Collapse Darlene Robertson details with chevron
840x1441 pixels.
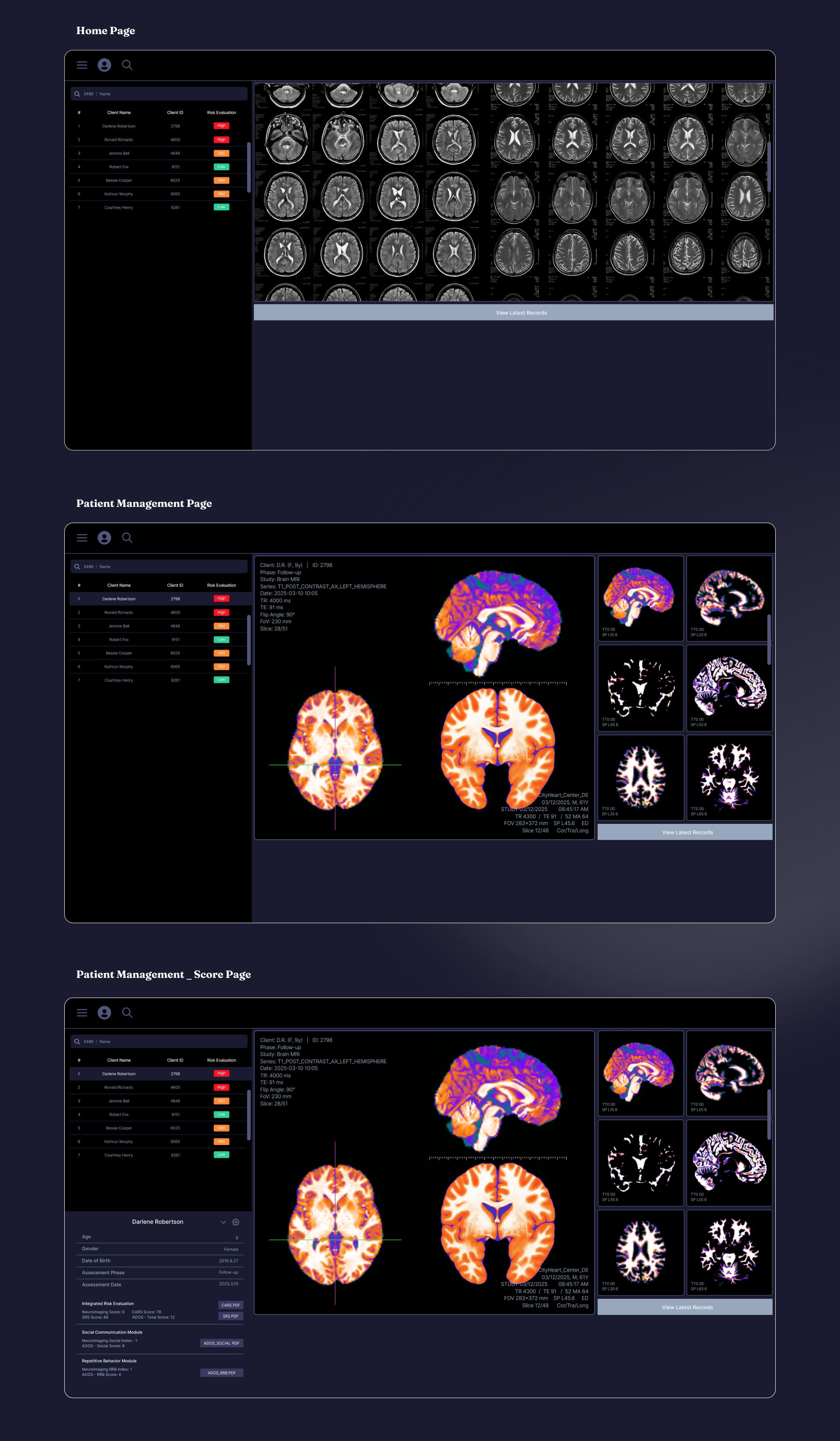tap(223, 1222)
